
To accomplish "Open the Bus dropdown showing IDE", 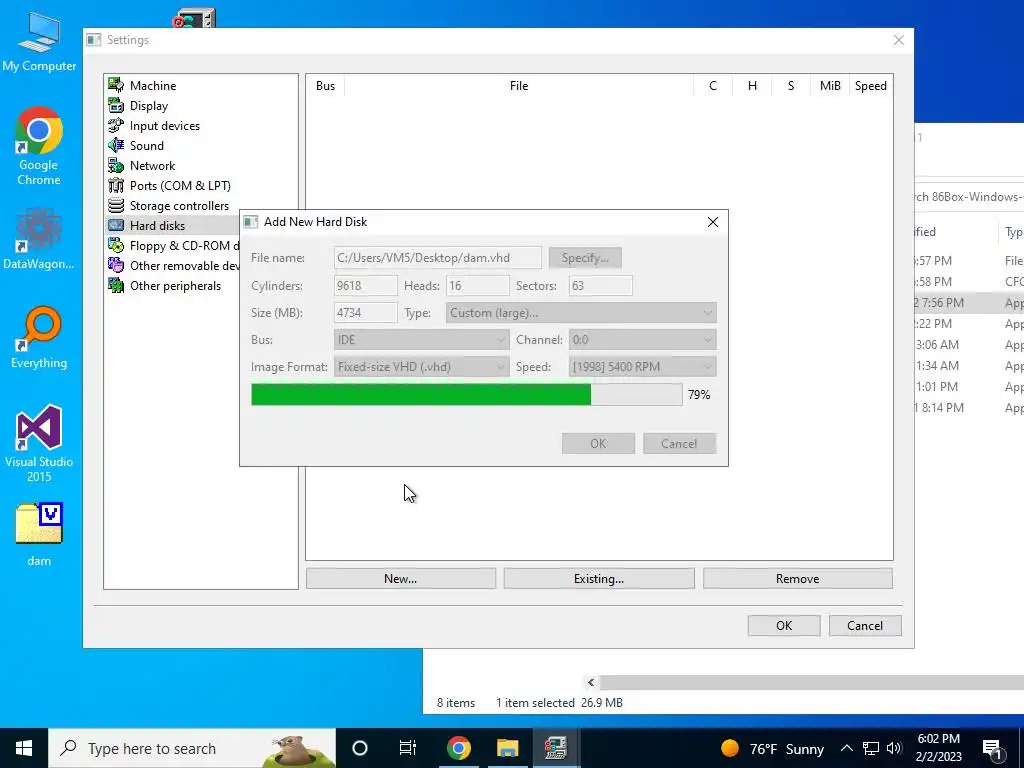I will pyautogui.click(x=421, y=340).
